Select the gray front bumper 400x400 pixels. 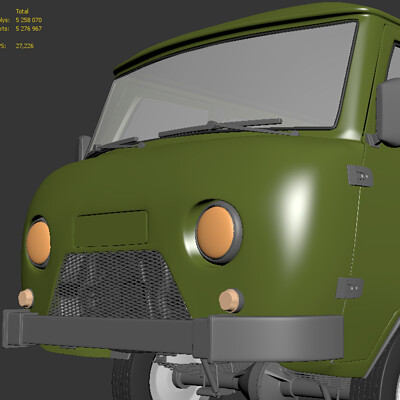point(173,337)
